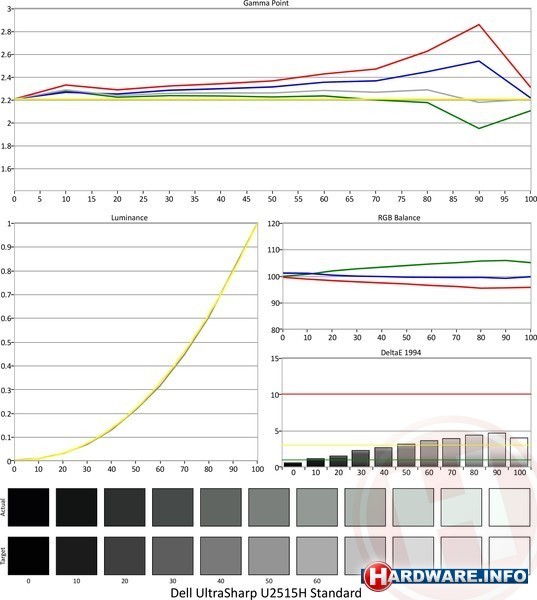Click the RGB Balance chart title
This screenshot has width=537, height=600.
coord(399,218)
